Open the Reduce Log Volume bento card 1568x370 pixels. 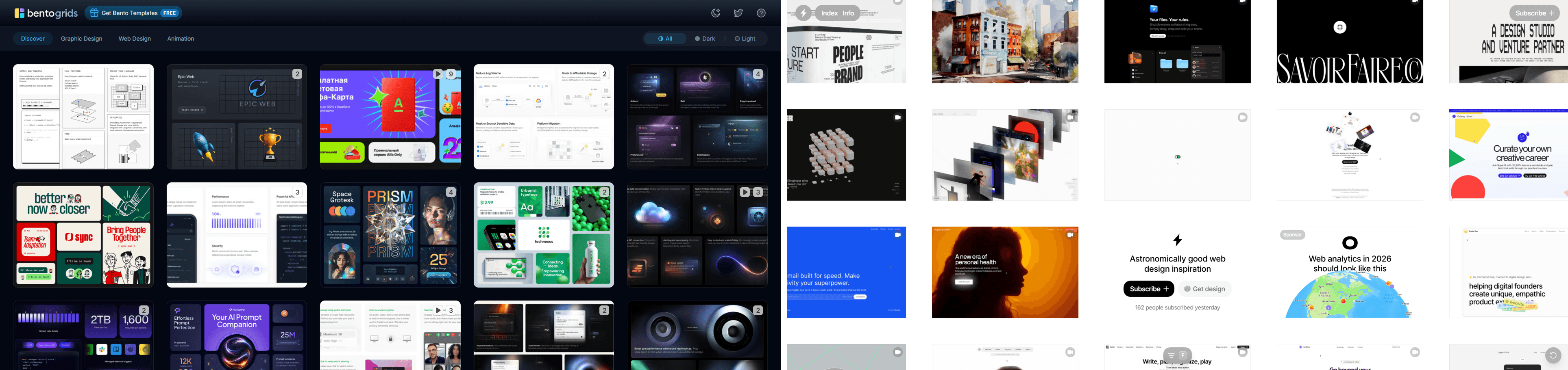pyautogui.click(x=544, y=117)
